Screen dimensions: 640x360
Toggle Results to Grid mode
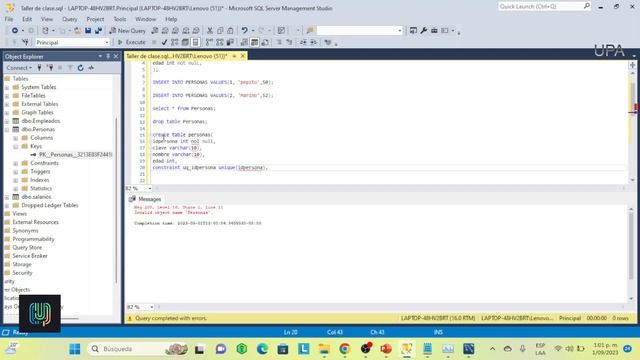point(254,42)
